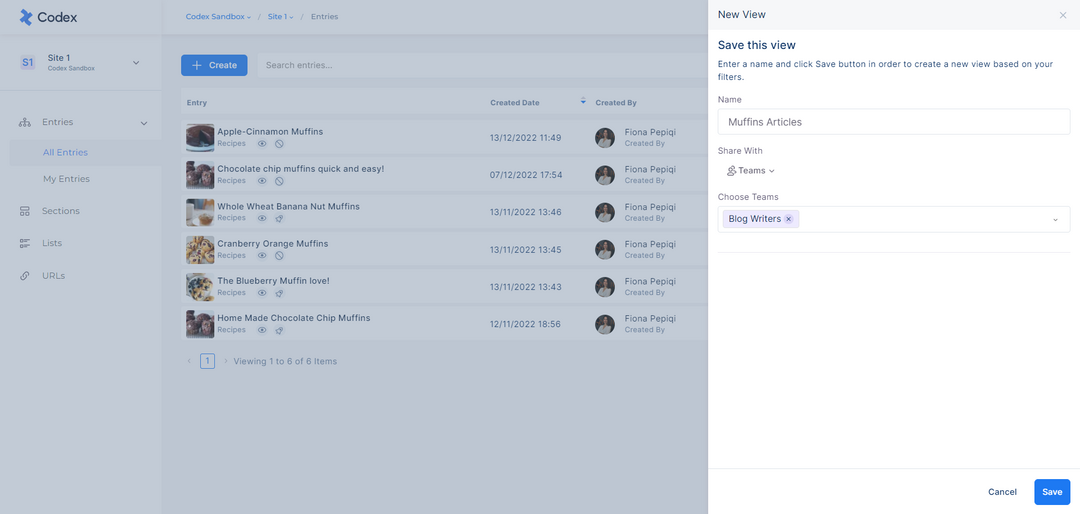The height and width of the screenshot is (514, 1080).
Task: Click the Save button
Action: (x=1052, y=492)
